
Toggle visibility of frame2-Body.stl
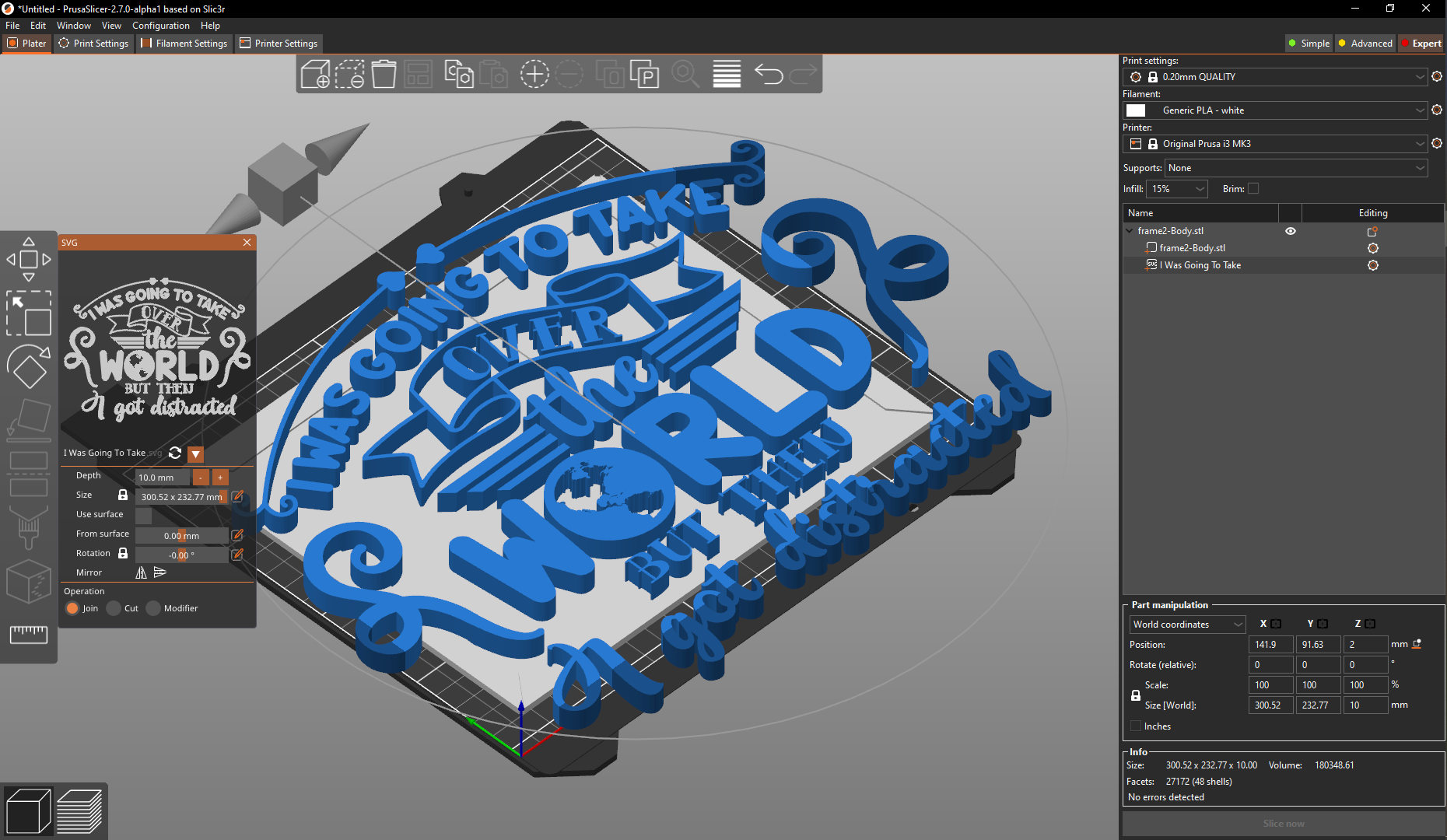[x=1291, y=231]
